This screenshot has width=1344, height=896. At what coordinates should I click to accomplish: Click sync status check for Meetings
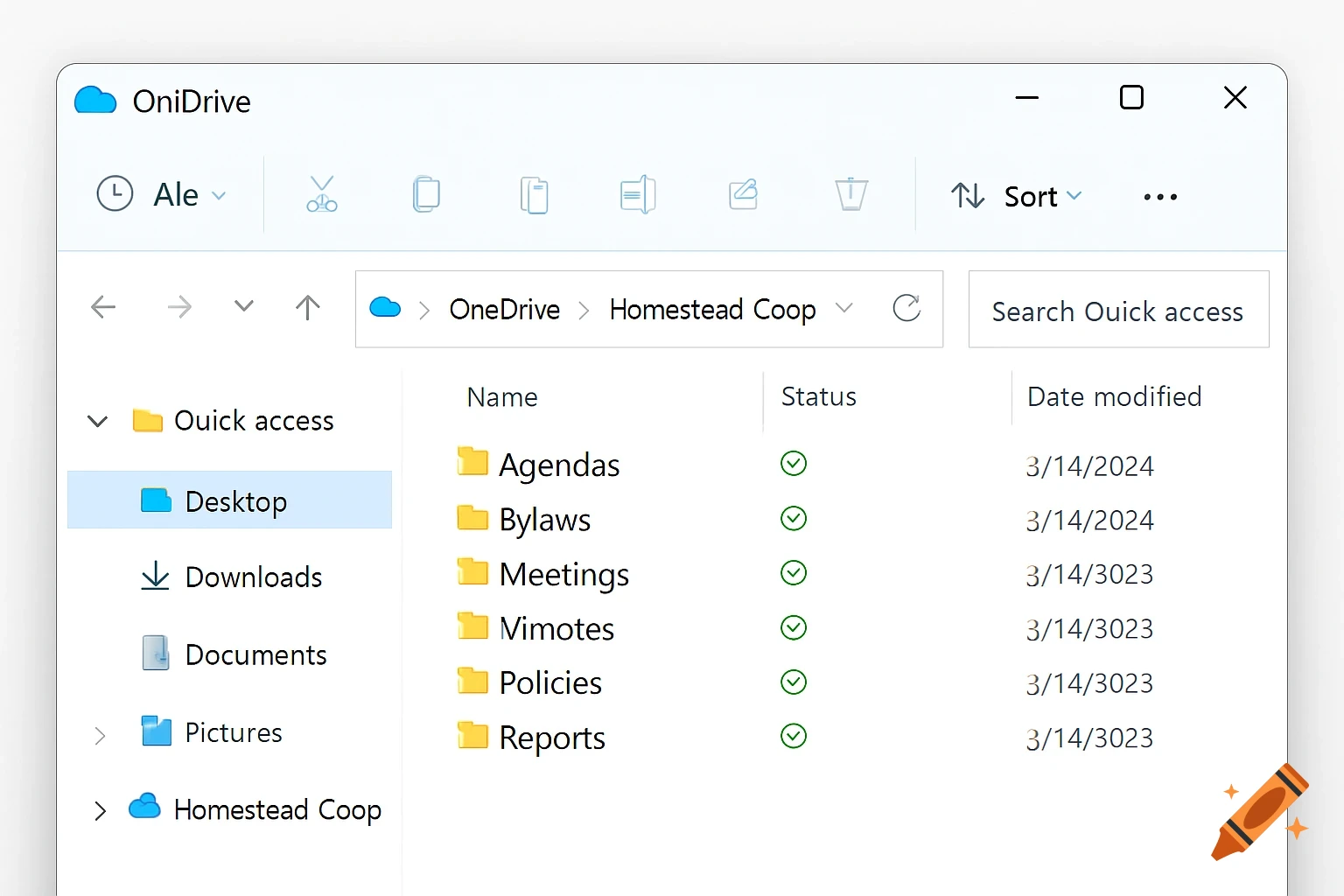click(x=794, y=573)
